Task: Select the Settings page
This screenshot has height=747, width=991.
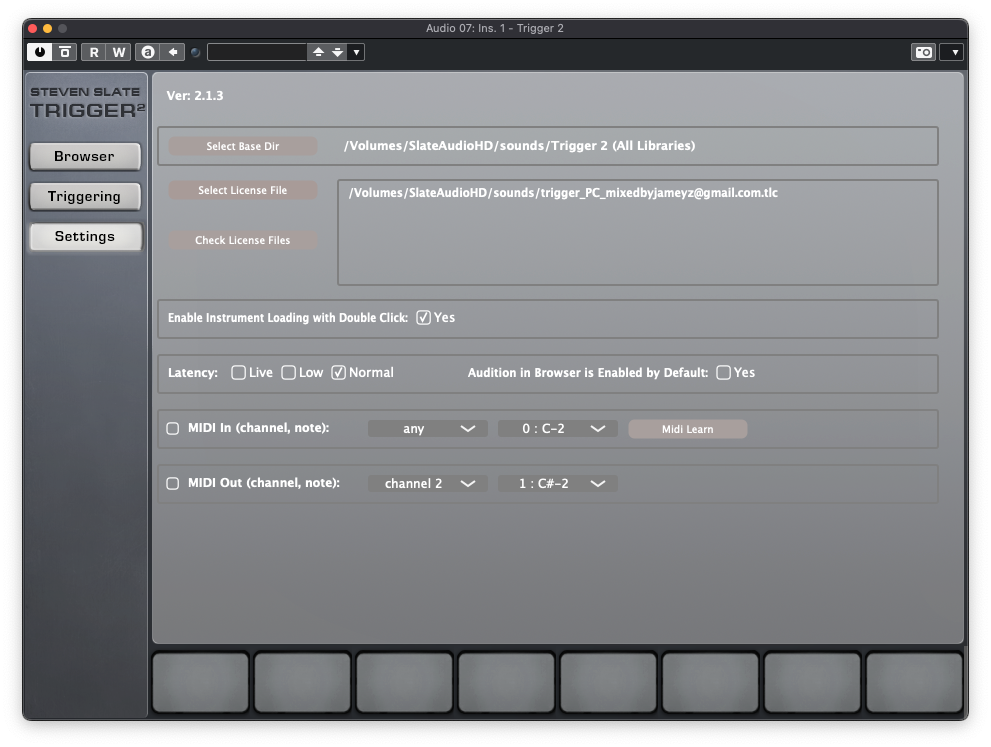Action: tap(85, 236)
